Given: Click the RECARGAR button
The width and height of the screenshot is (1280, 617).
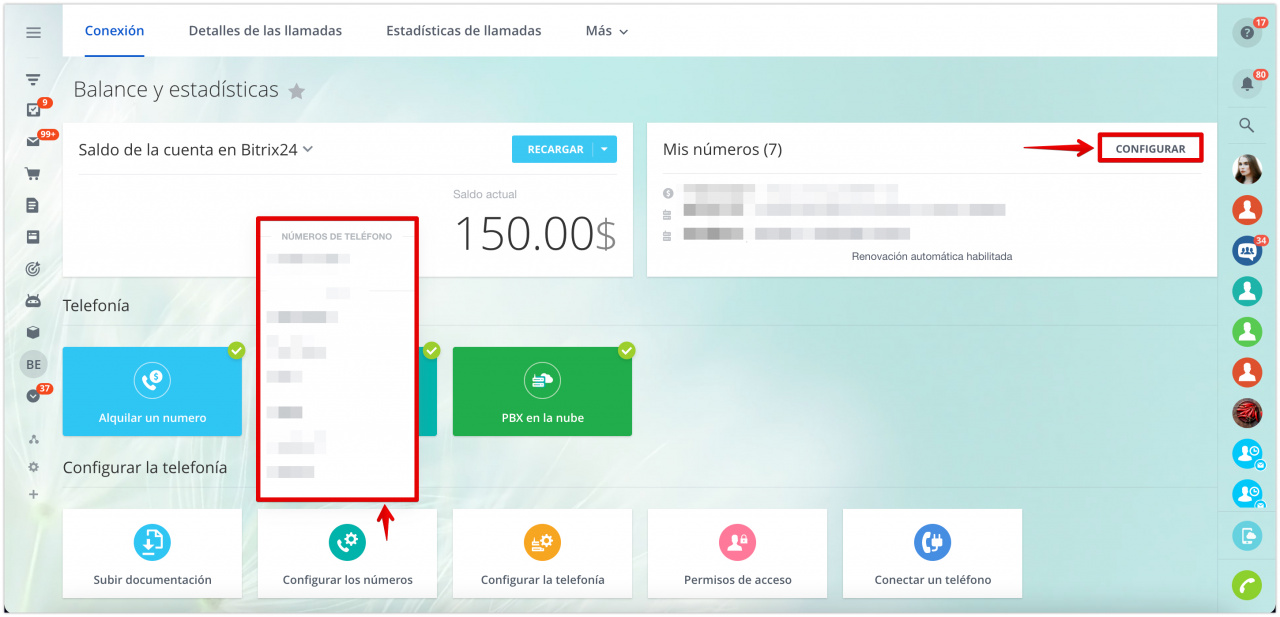Looking at the screenshot, I should [555, 149].
